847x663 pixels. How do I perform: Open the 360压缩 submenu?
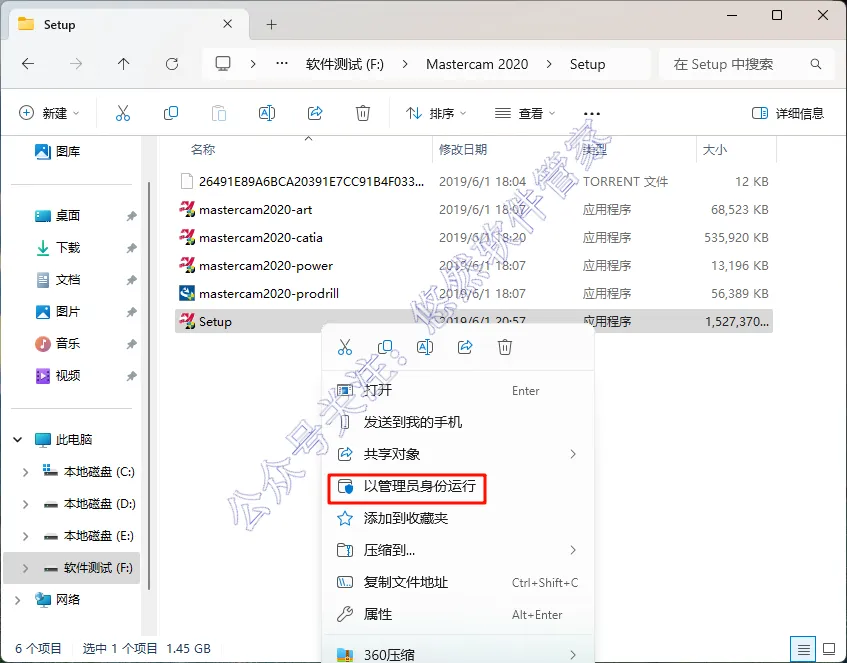pyautogui.click(x=458, y=654)
